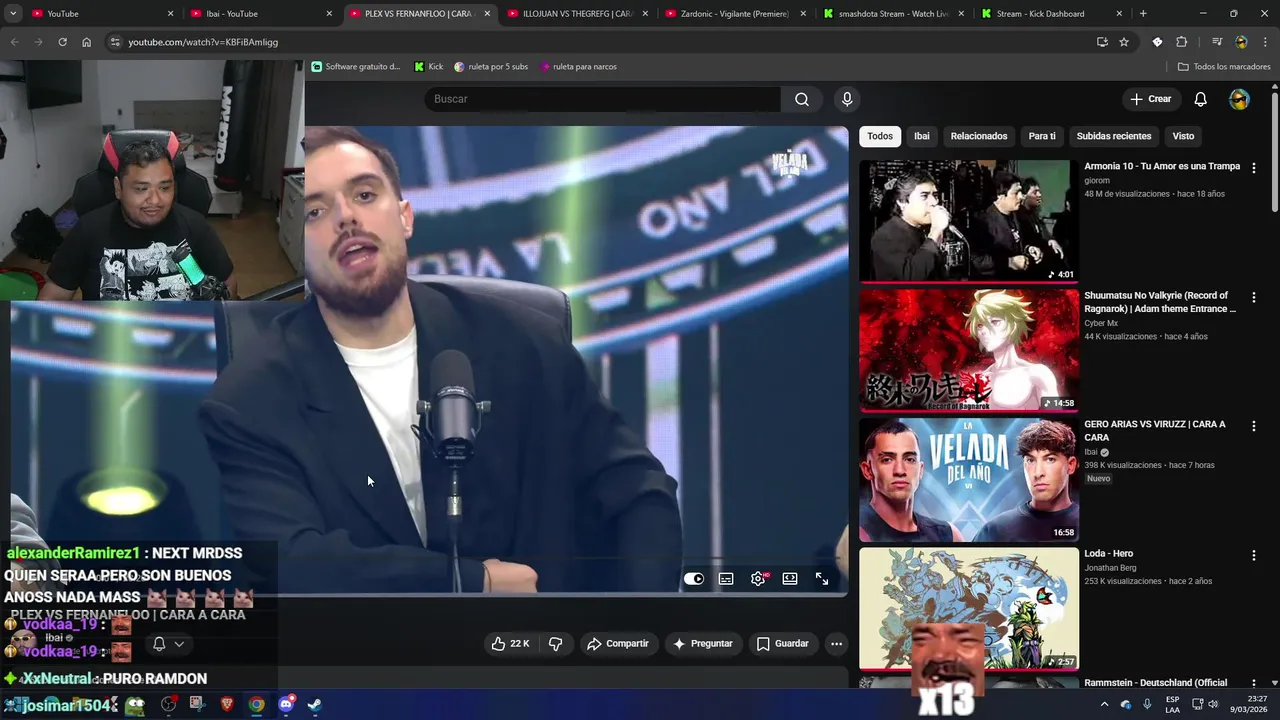Open YouTube notifications bell

pyautogui.click(x=1200, y=99)
